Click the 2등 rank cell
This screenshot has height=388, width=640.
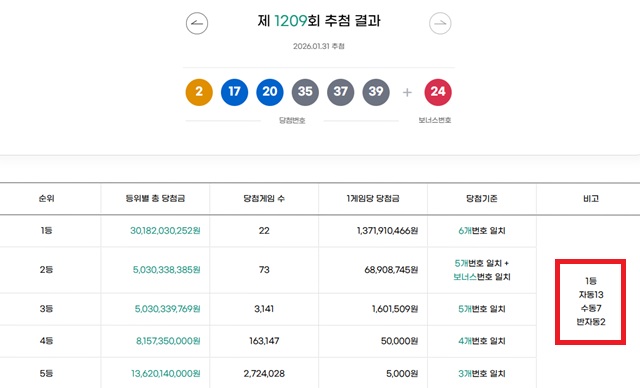[x=47, y=270]
